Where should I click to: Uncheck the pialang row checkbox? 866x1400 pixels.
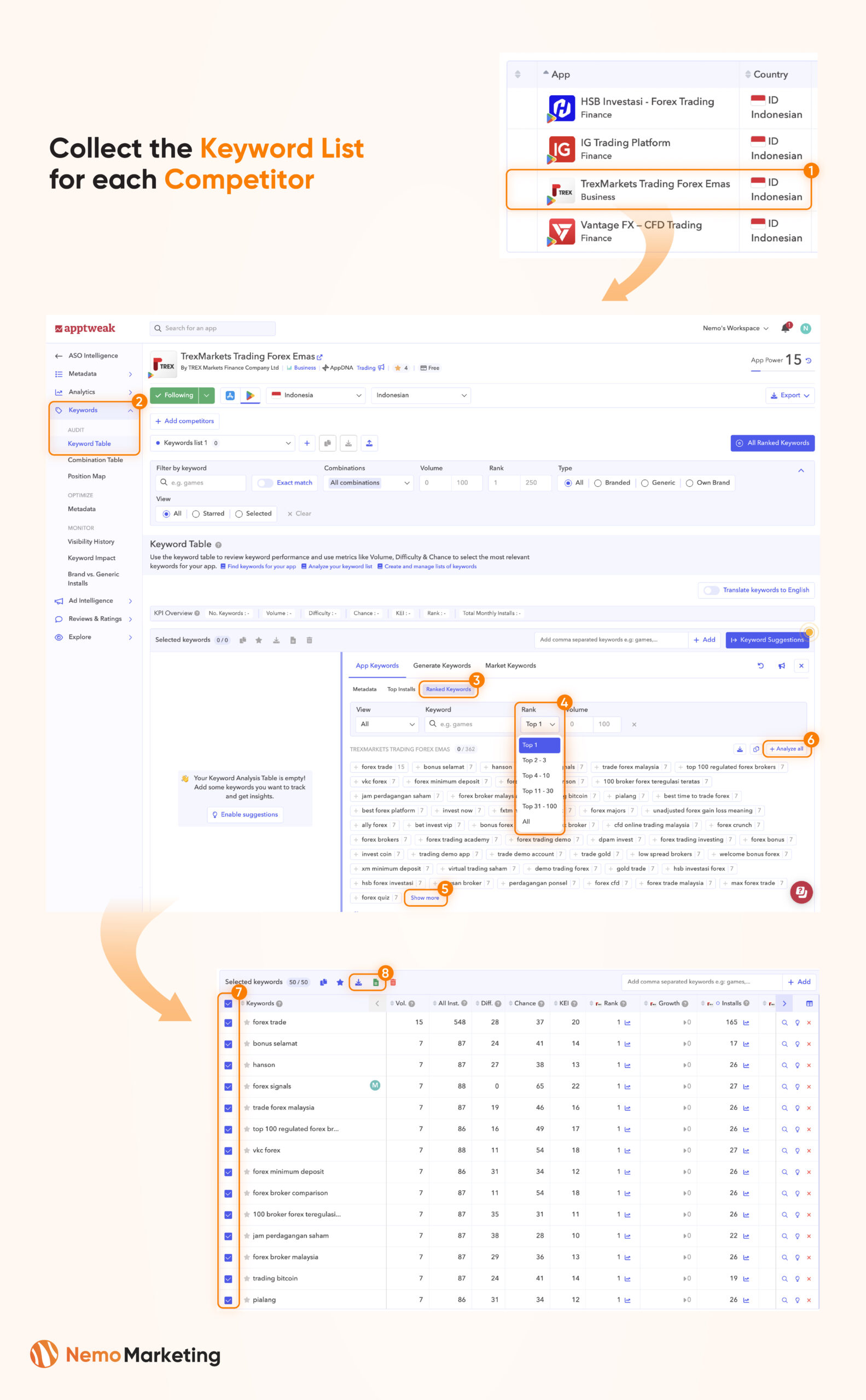pyautogui.click(x=228, y=1300)
